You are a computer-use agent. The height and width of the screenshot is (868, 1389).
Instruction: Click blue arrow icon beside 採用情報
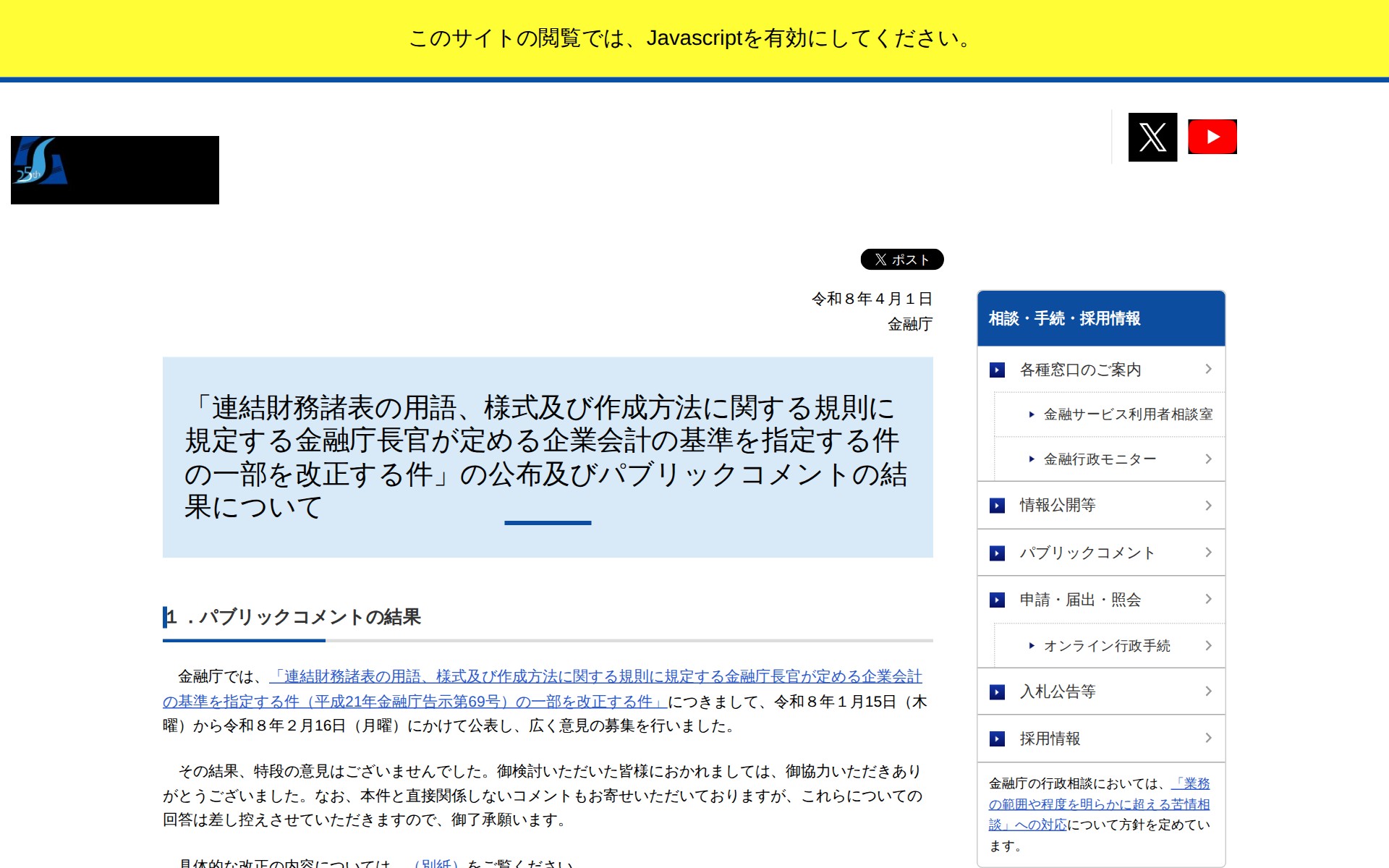[997, 739]
